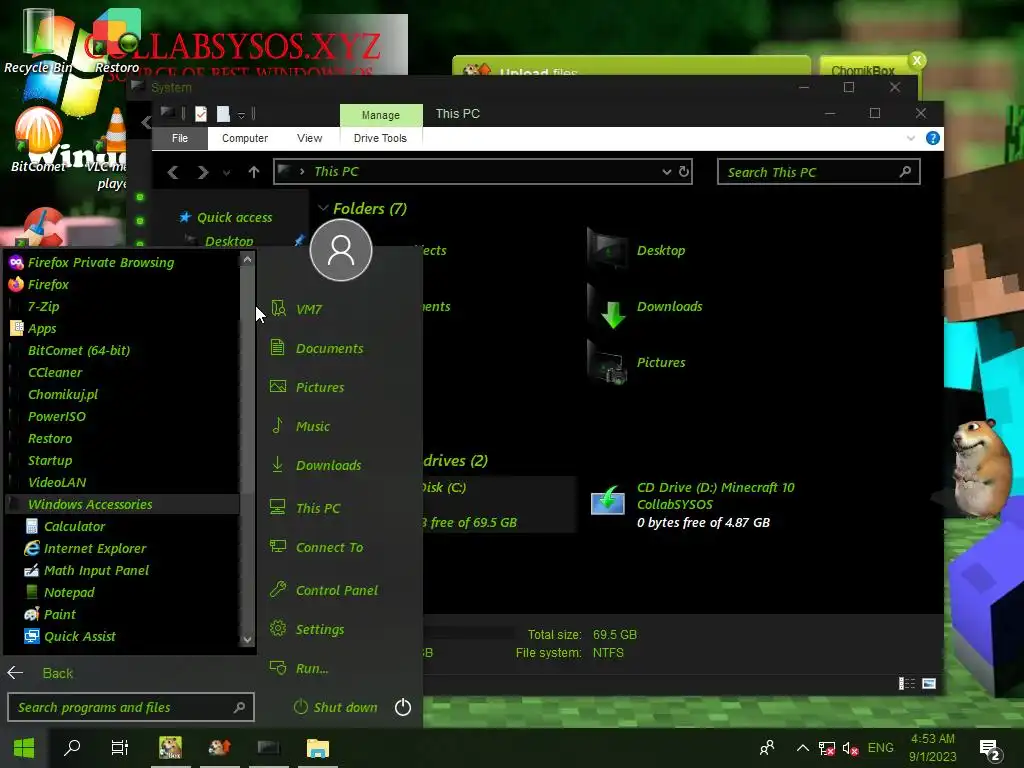Open Explorer help question mark
Screen dimensions: 1024x768
click(933, 138)
